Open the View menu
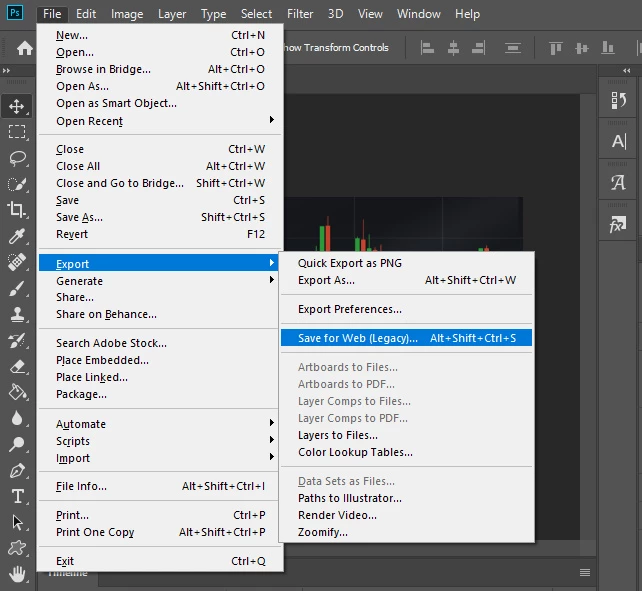The width and height of the screenshot is (642, 591). (370, 14)
